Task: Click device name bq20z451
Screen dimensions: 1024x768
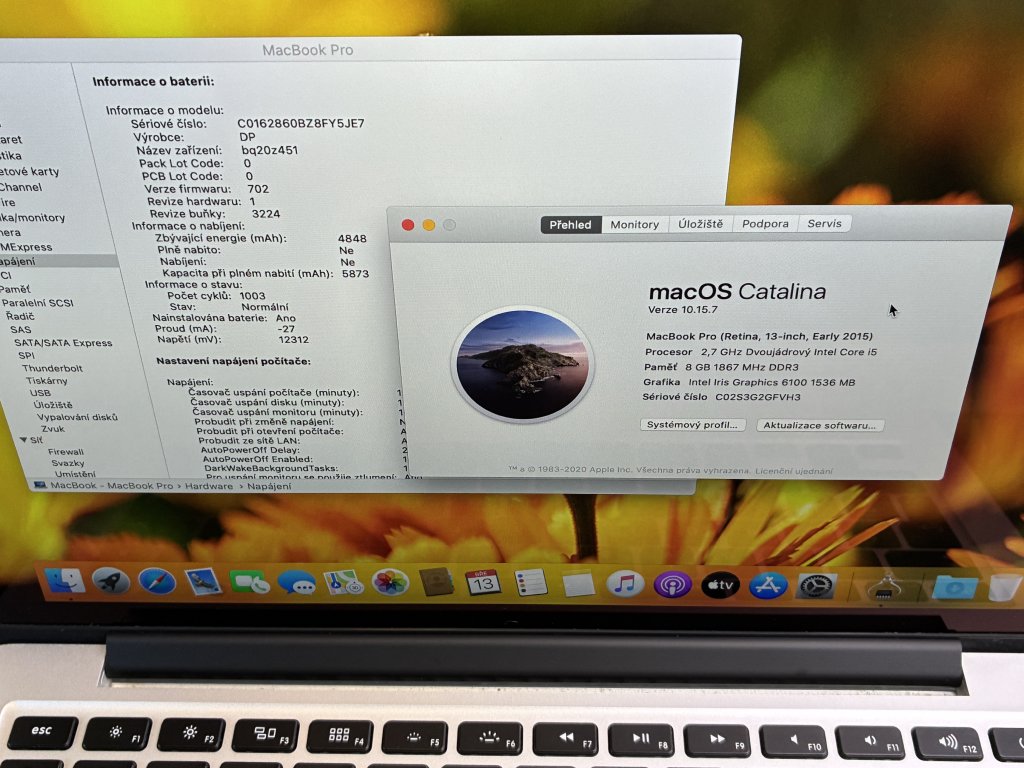Action: [x=270, y=150]
